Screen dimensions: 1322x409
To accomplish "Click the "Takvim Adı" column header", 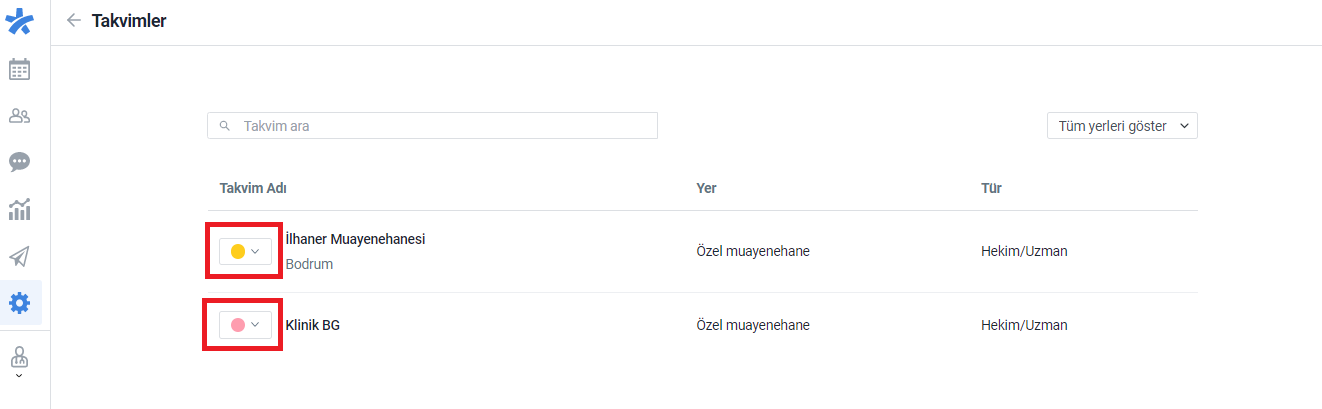I will coord(254,188).
